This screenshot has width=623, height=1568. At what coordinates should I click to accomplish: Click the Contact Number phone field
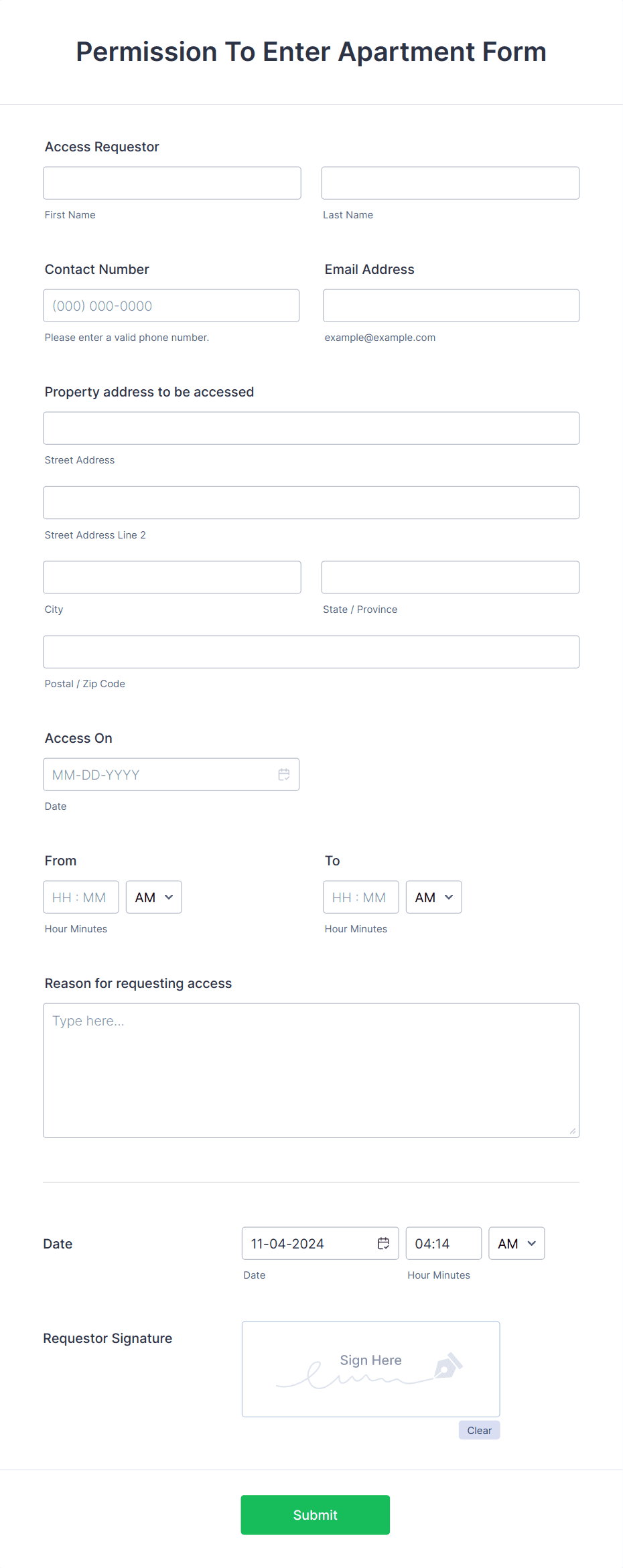coord(171,305)
